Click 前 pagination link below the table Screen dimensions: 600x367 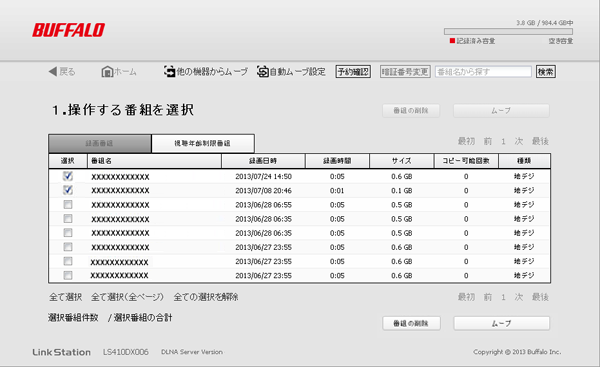tap(488, 297)
